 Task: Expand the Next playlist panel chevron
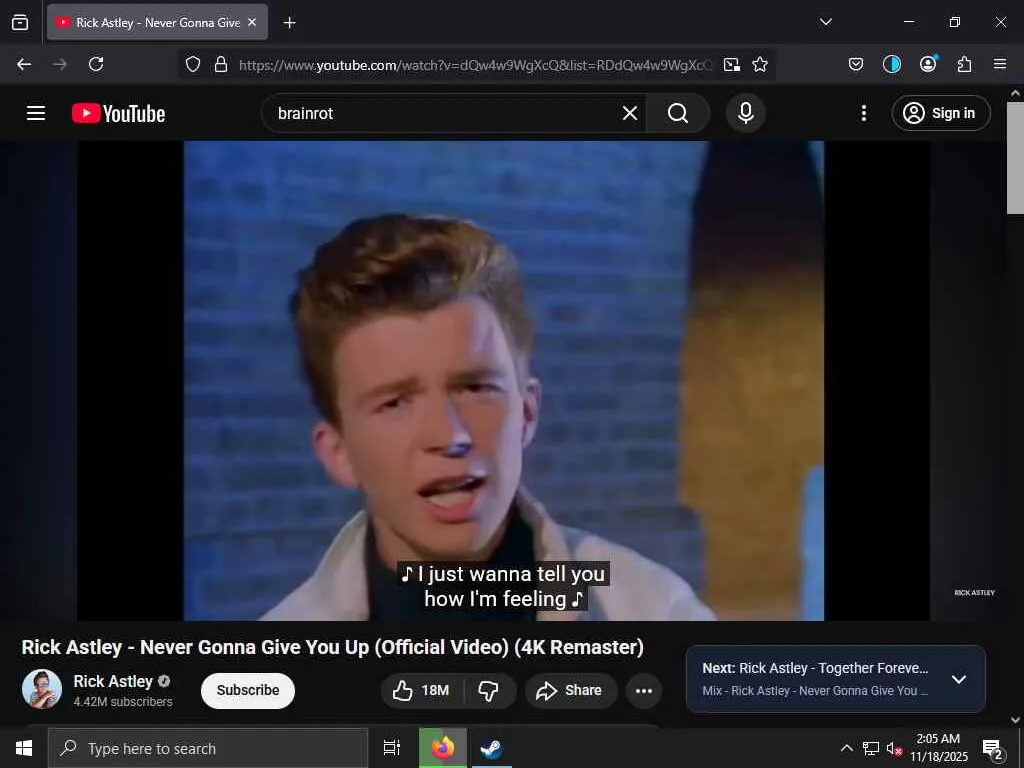point(958,679)
